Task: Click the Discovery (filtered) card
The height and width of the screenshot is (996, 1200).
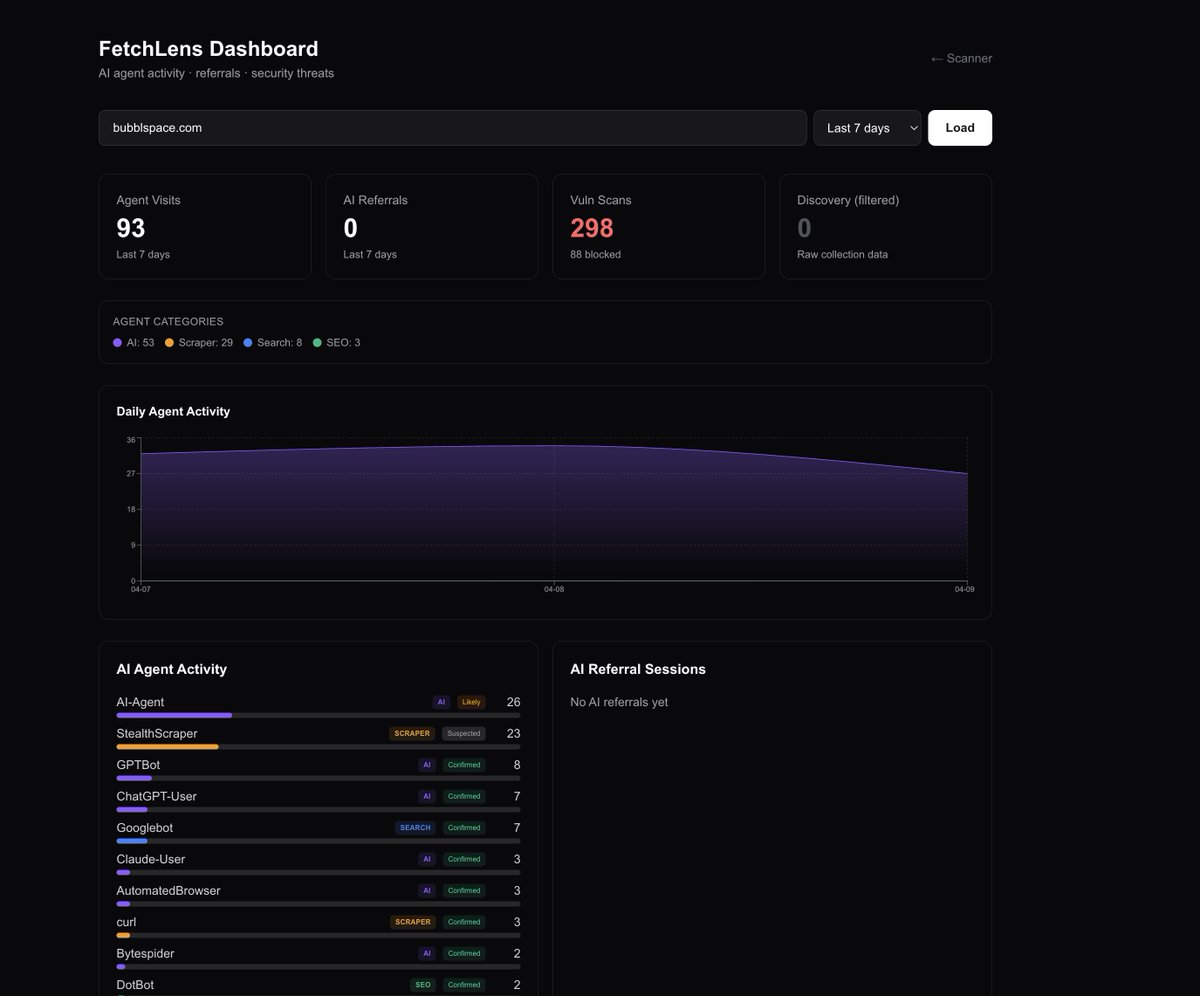Action: coord(886,226)
